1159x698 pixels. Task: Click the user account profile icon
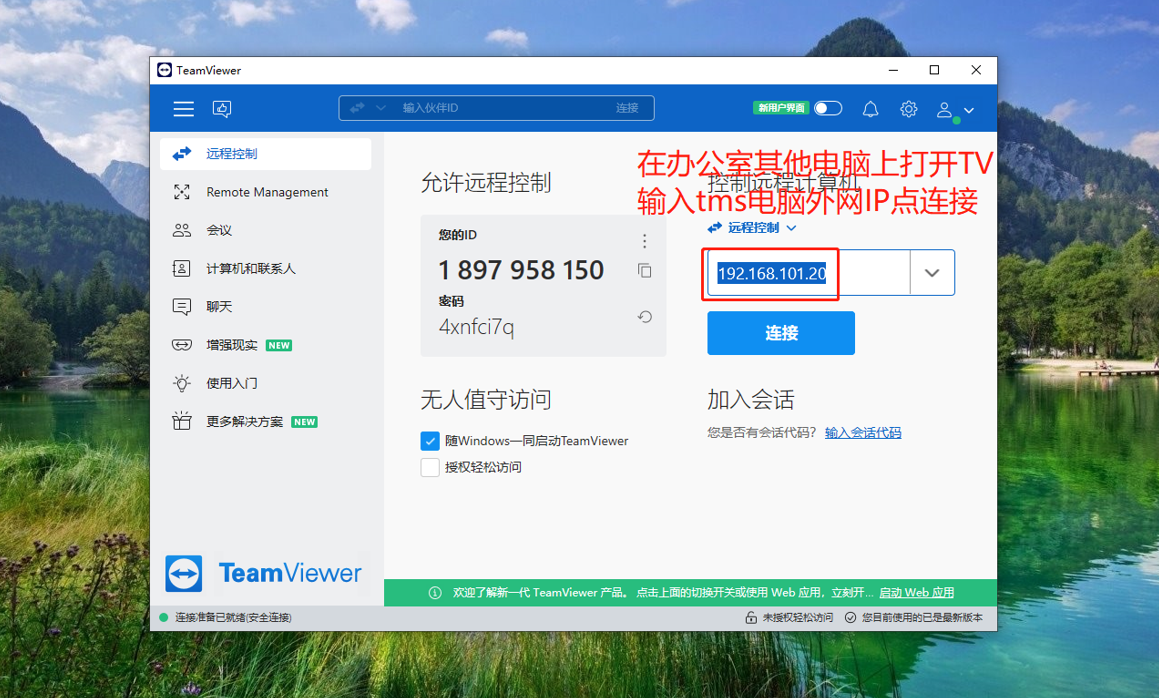point(945,110)
